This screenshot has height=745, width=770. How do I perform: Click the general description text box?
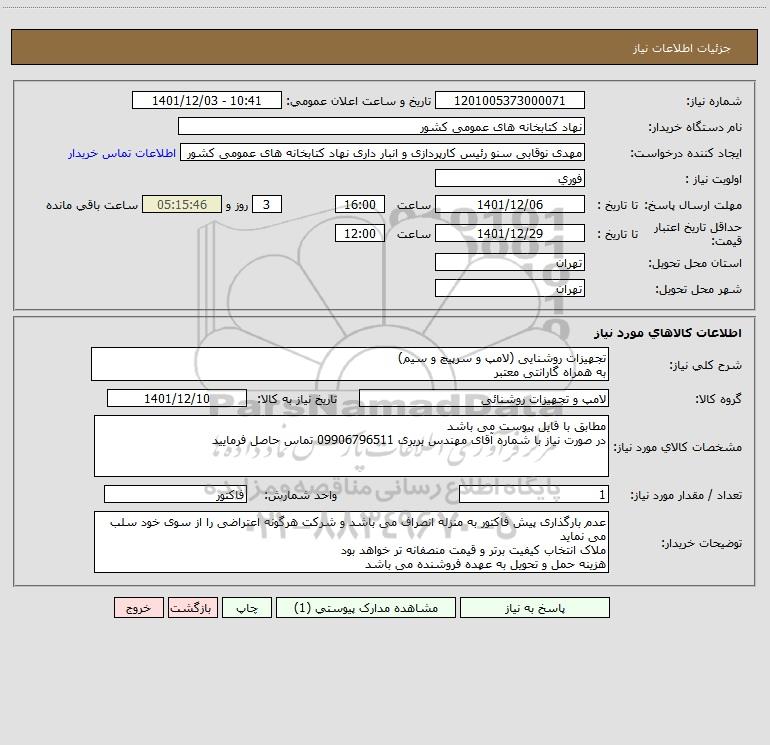click(350, 364)
